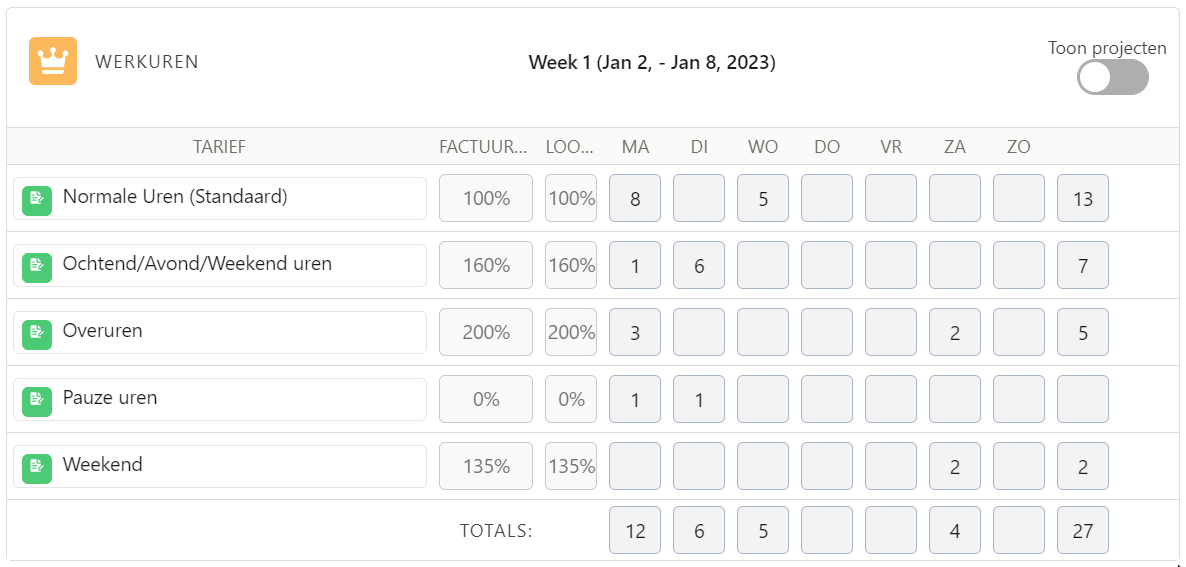Click Pauze uren Tuesday hours field
The width and height of the screenshot is (1186, 567).
[x=699, y=399]
